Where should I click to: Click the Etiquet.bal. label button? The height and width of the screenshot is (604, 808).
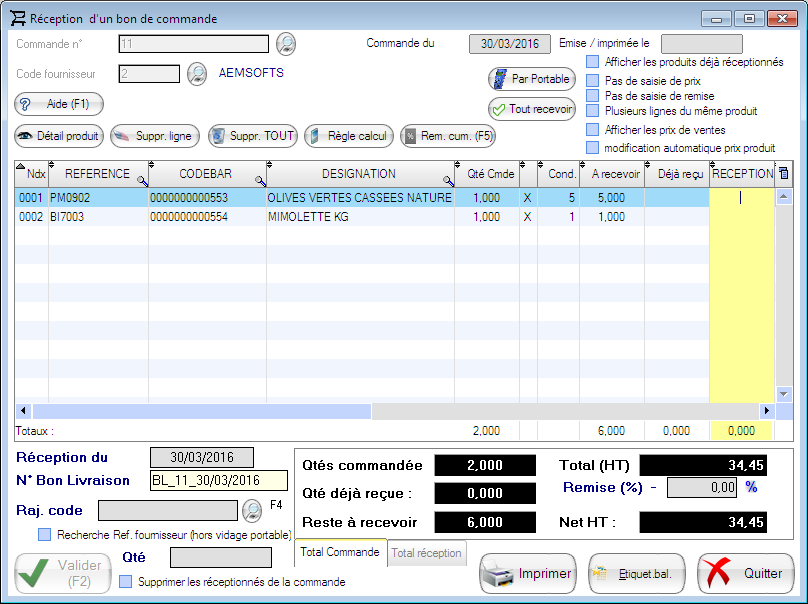click(x=635, y=574)
